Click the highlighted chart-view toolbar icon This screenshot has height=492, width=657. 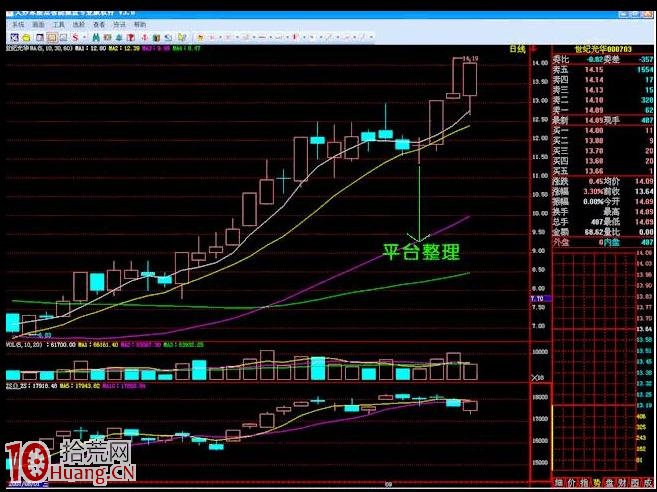coord(52,38)
